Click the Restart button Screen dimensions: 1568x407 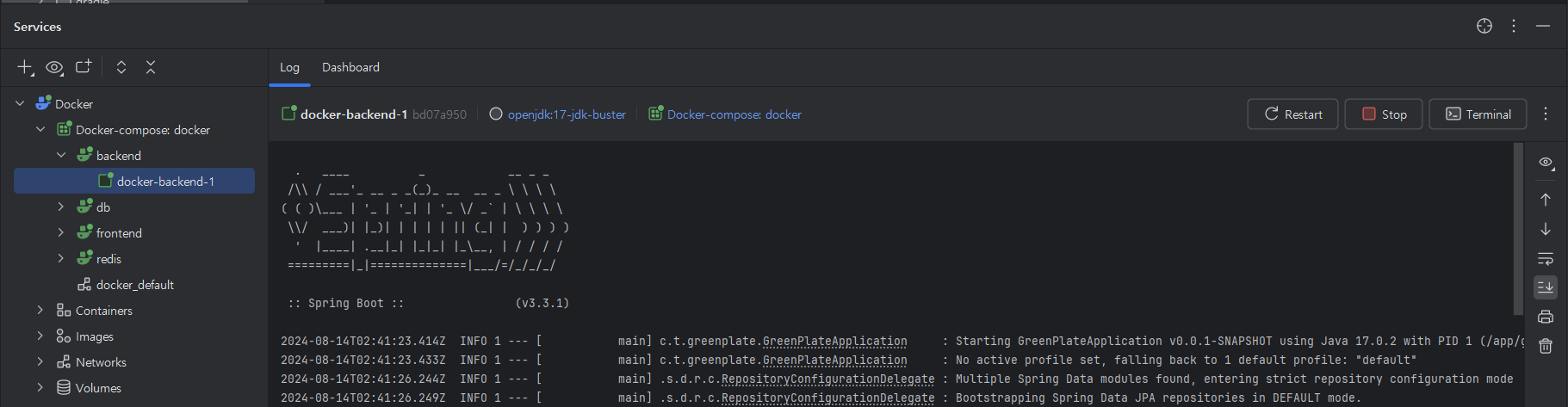[1292, 114]
